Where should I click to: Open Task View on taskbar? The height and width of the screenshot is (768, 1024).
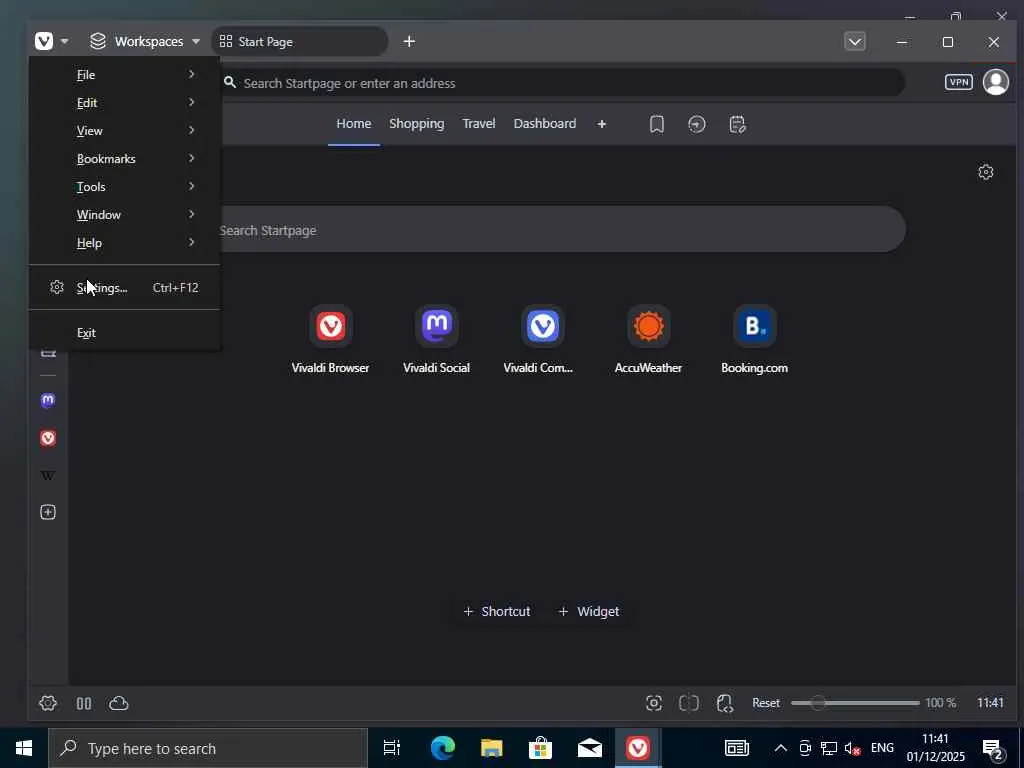[392, 748]
